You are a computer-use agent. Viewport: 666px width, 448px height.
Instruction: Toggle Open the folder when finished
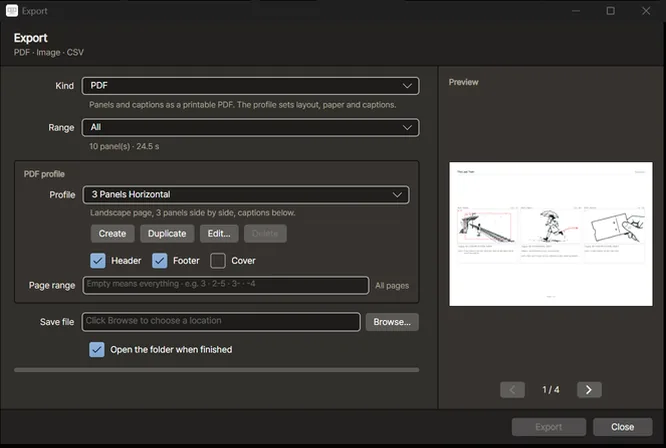tap(97, 349)
